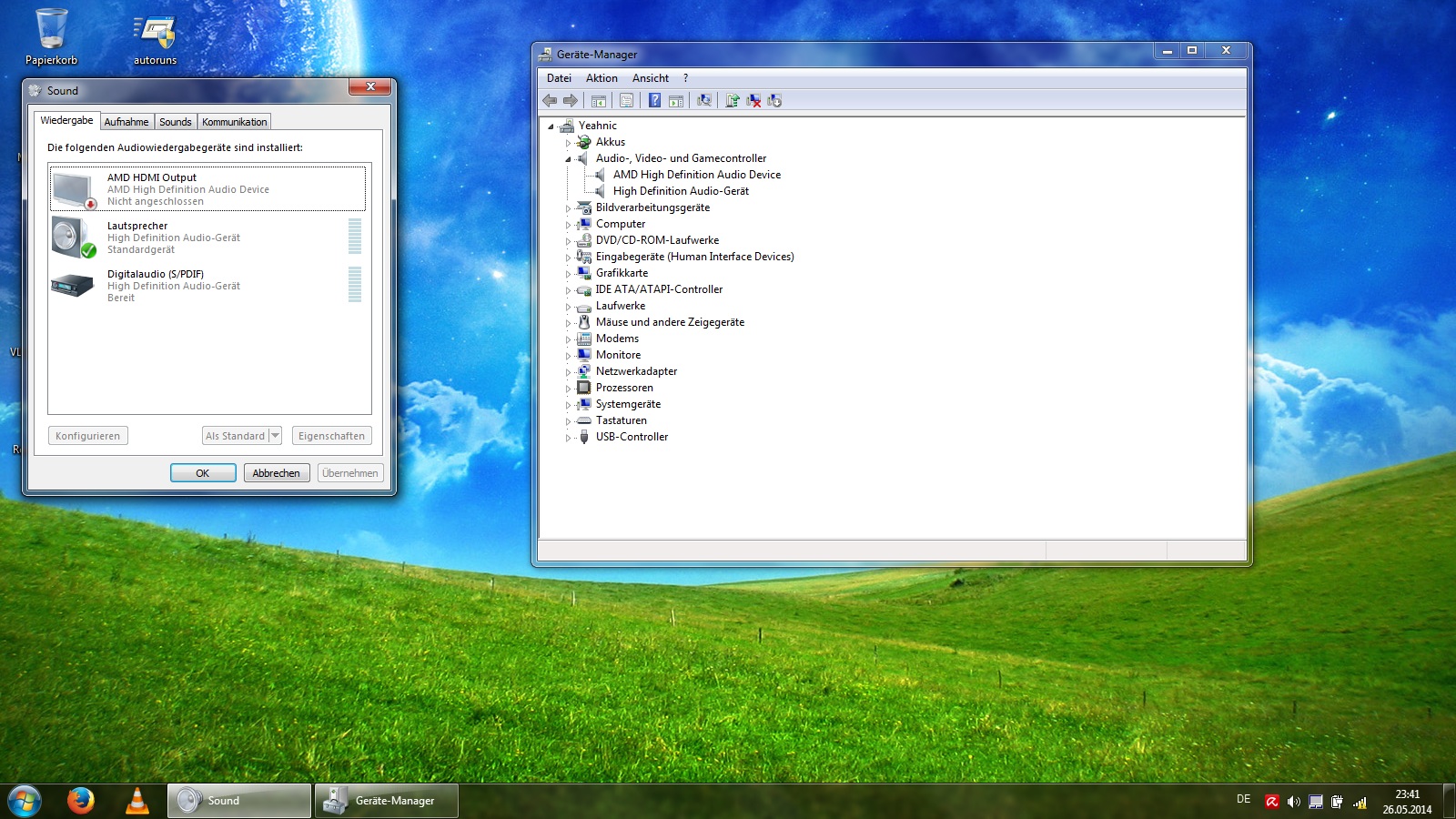Select the Tastaturen label

(622, 420)
